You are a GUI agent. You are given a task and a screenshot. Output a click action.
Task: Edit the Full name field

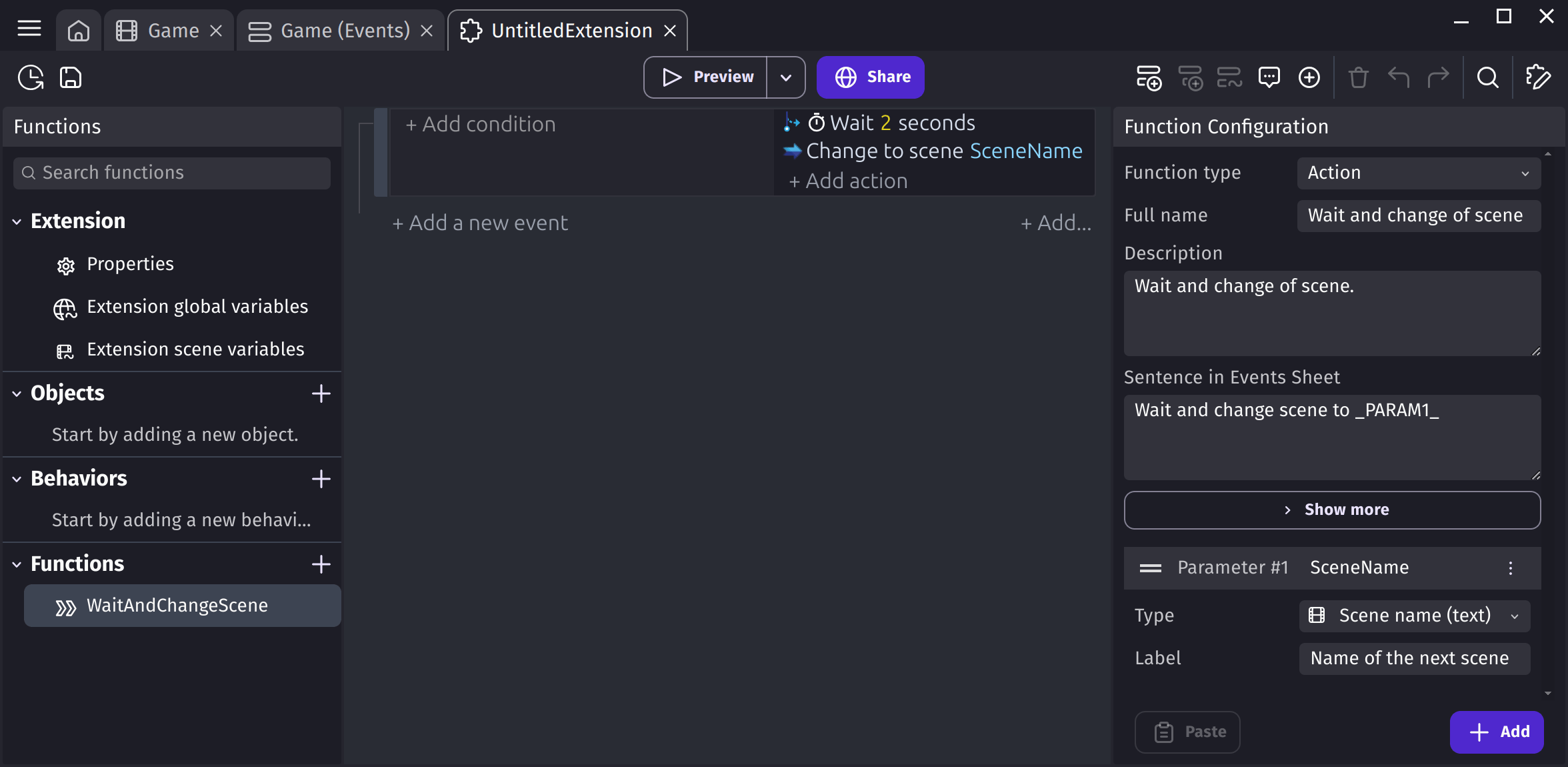coord(1419,215)
